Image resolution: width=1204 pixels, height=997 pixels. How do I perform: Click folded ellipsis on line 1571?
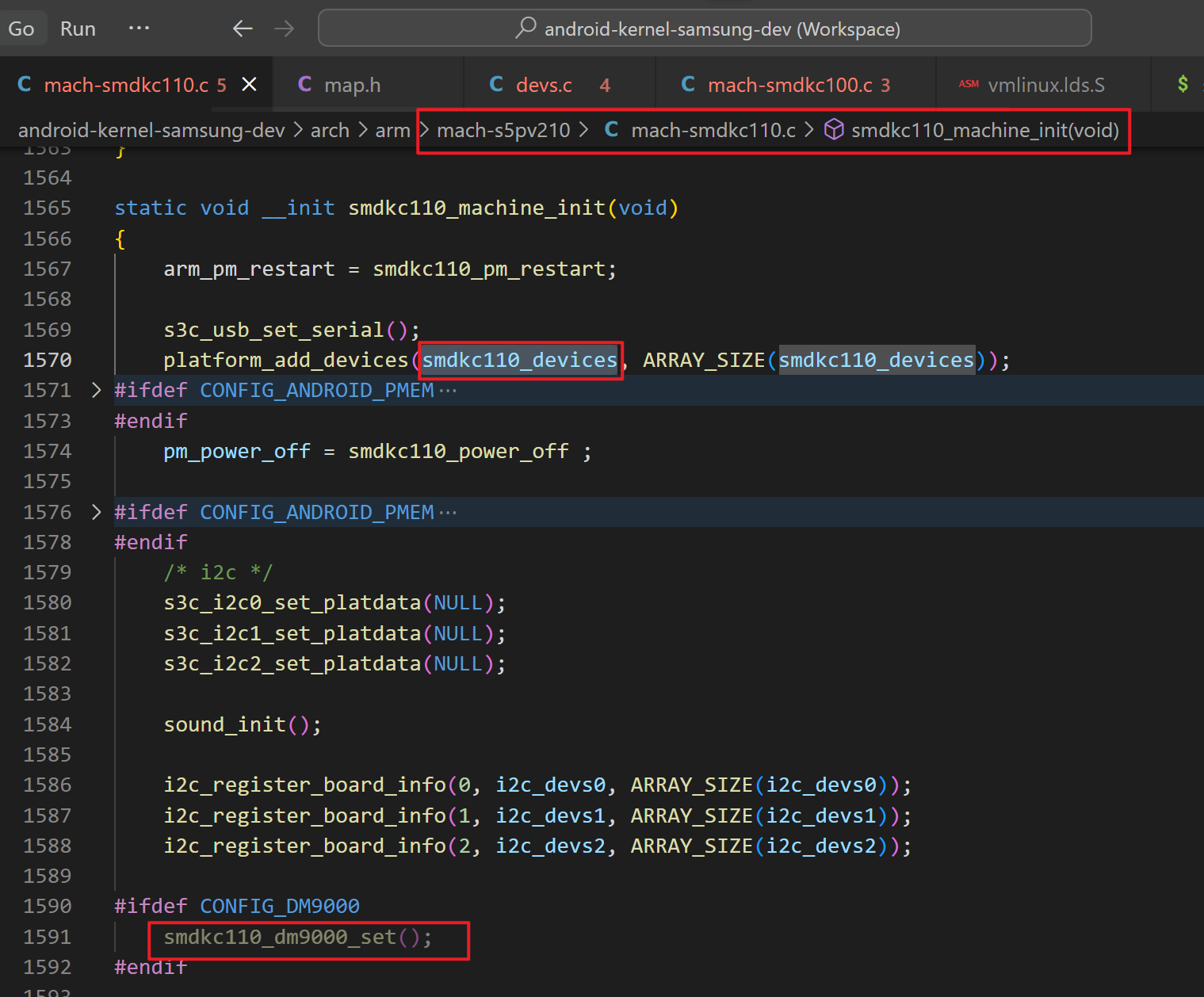click(448, 391)
